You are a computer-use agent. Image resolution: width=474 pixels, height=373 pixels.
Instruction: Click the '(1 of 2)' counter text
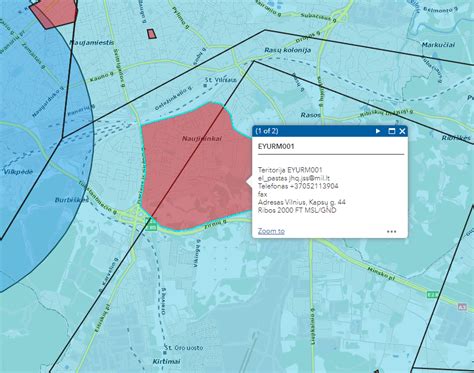point(267,131)
